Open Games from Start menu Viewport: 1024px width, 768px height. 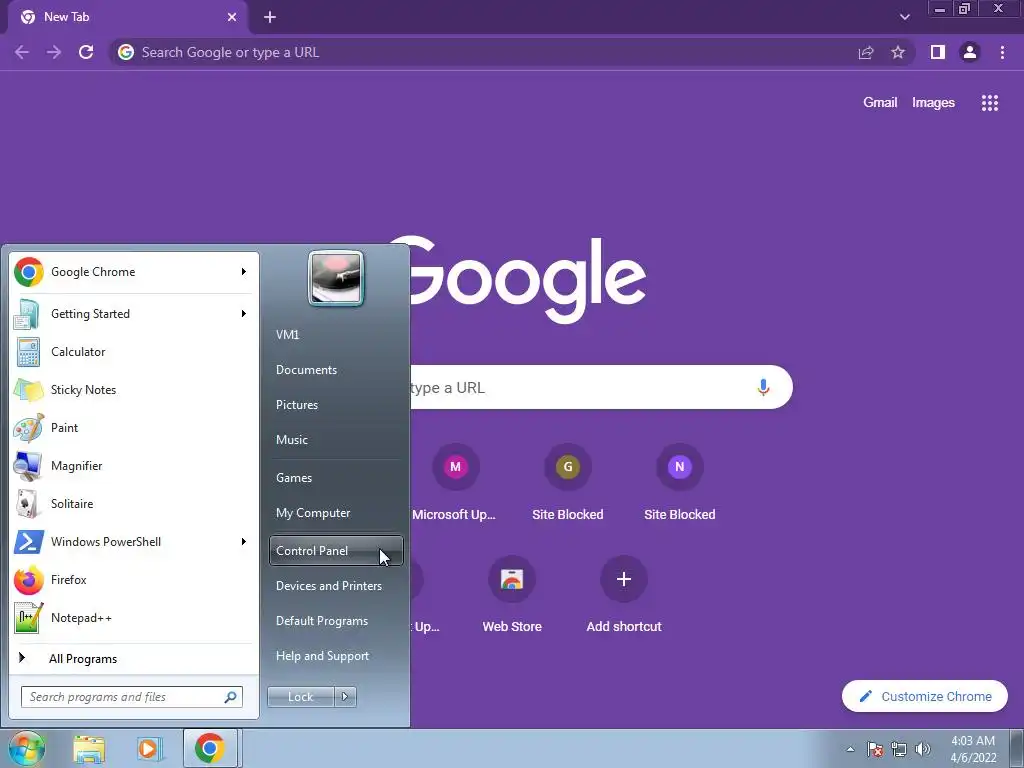[336, 477]
